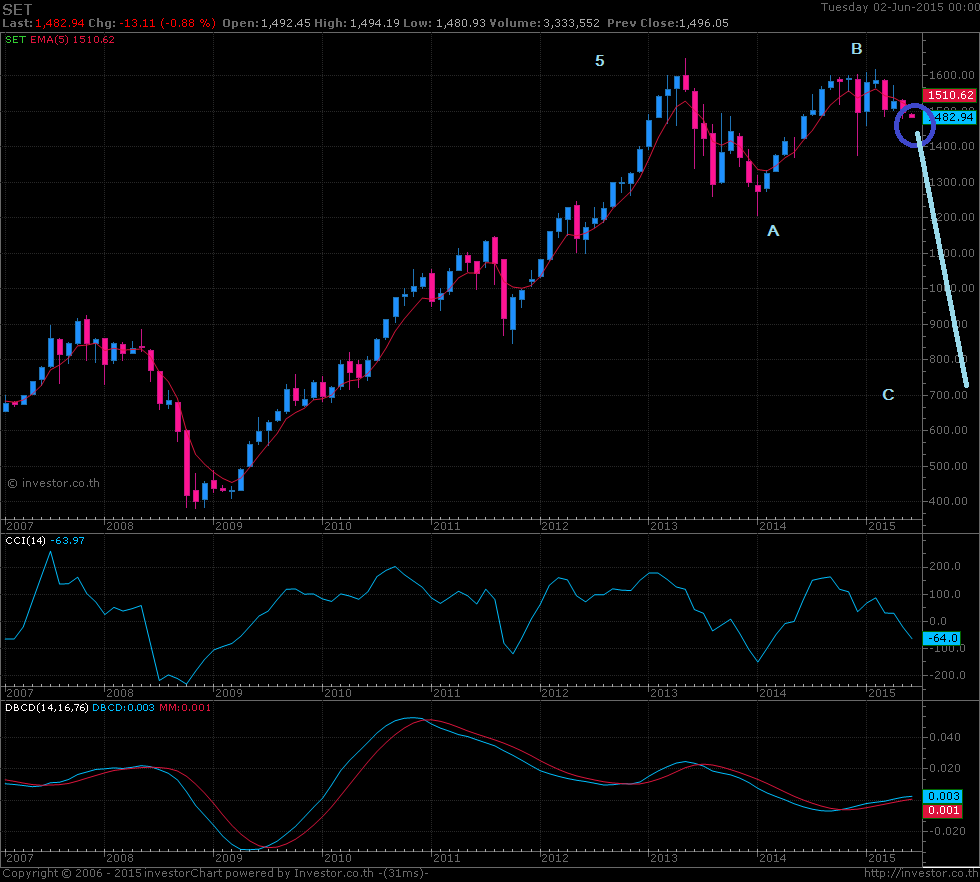
Task: Click the SET EMA(5) 1510.62 legend
Action: (60, 39)
